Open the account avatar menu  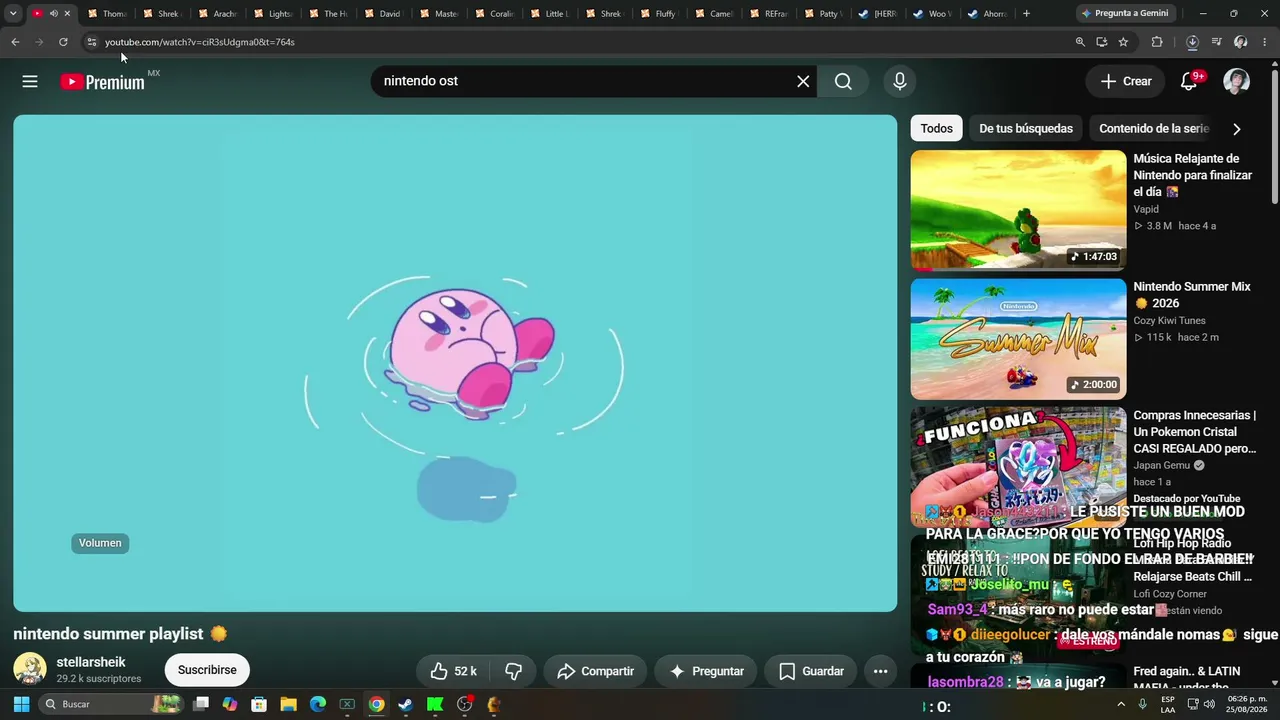pos(1237,82)
